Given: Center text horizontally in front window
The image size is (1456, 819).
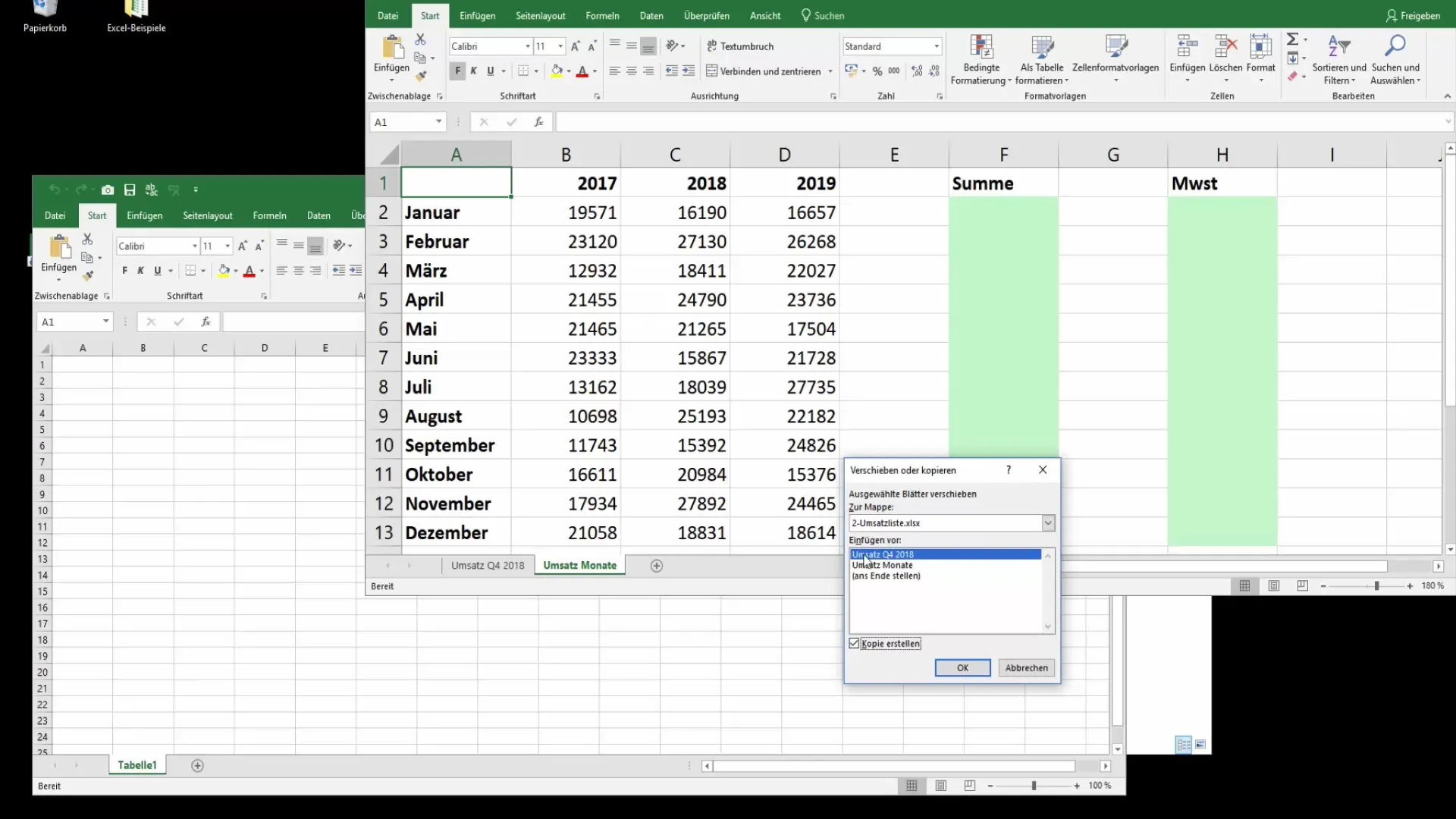Looking at the screenshot, I should [x=632, y=71].
